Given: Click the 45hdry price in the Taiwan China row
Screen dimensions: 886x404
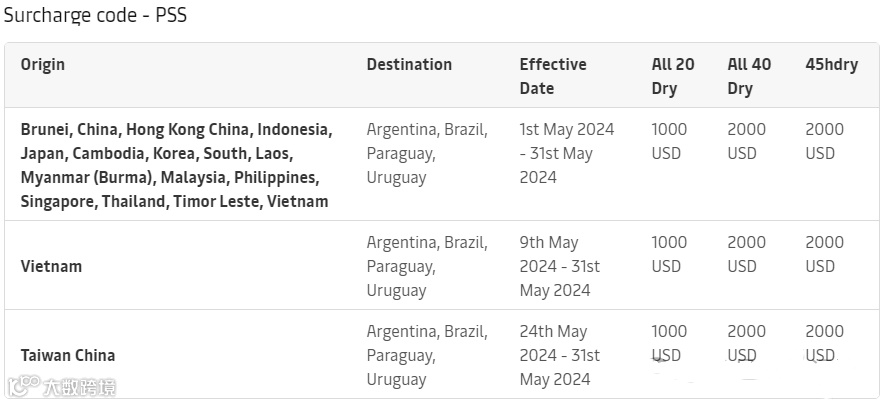Looking at the screenshot, I should click(x=824, y=343).
